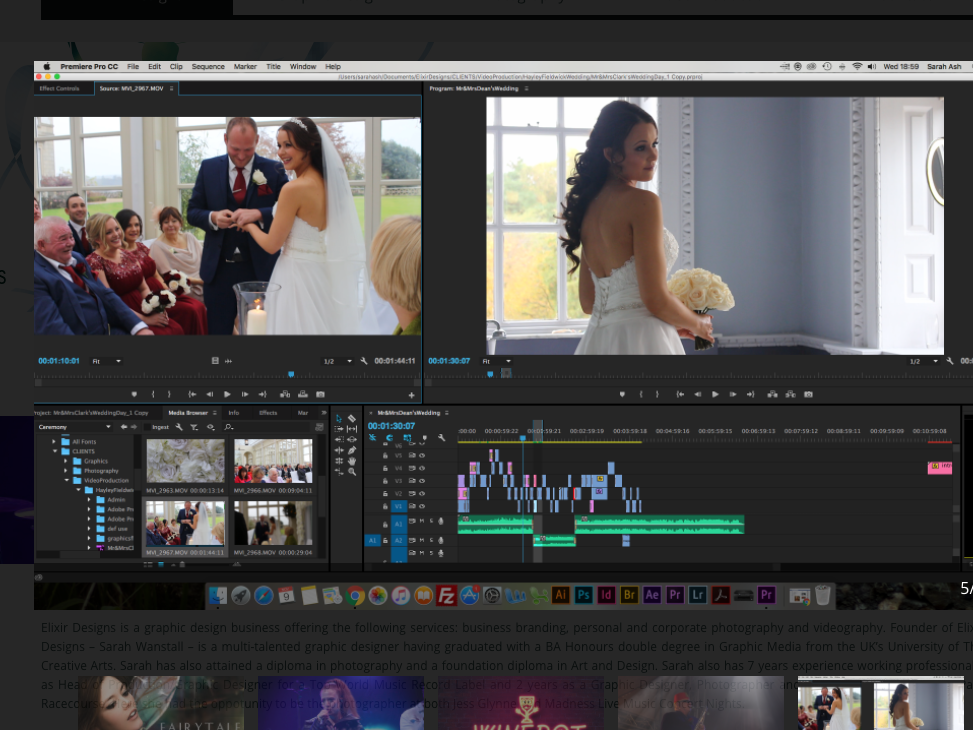The width and height of the screenshot is (973, 730).
Task: Open the Window menu
Action: pyautogui.click(x=303, y=66)
